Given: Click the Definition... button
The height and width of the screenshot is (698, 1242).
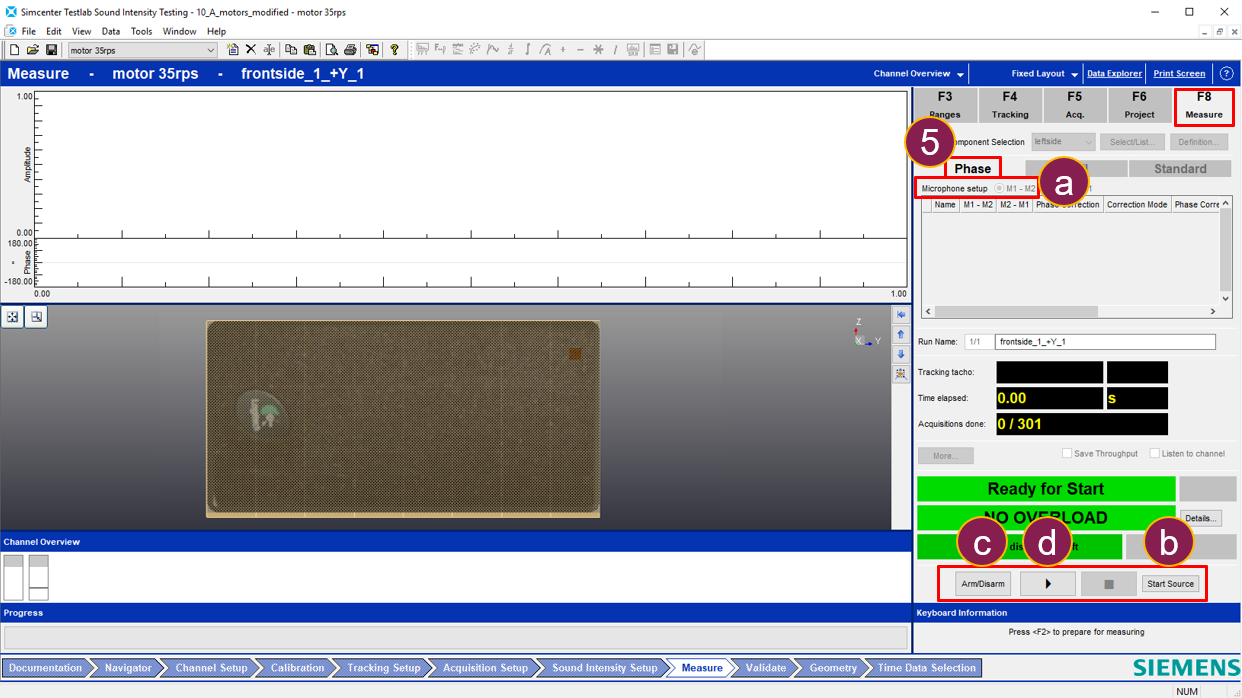Looking at the screenshot, I should [1198, 142].
